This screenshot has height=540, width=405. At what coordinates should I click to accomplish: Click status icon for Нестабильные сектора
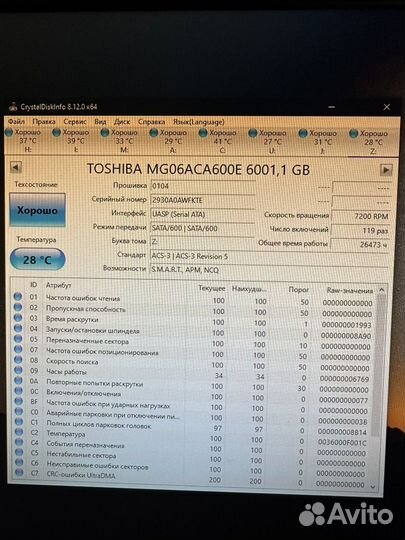tap(19, 452)
